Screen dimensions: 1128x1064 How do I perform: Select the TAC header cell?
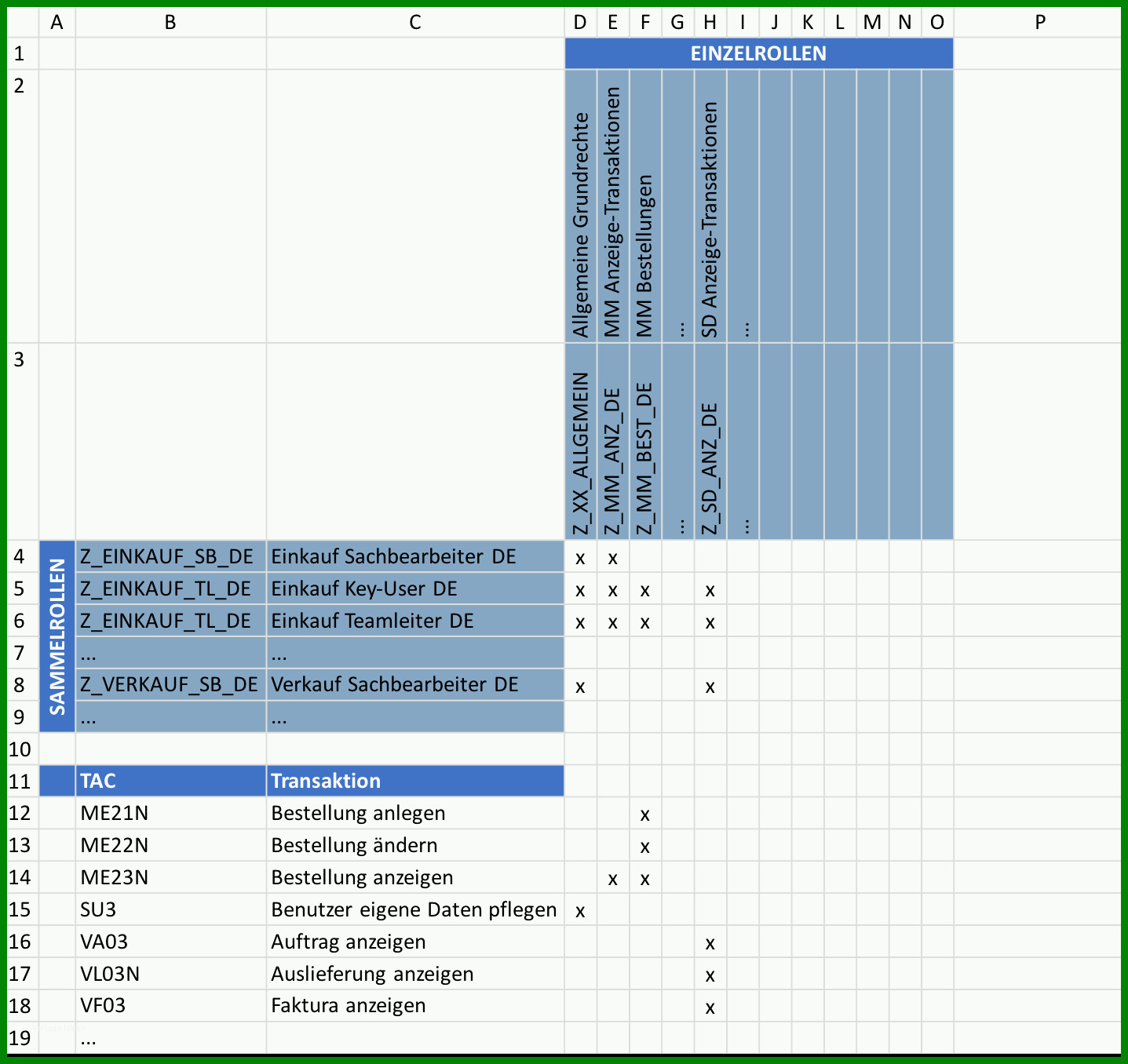click(x=170, y=781)
